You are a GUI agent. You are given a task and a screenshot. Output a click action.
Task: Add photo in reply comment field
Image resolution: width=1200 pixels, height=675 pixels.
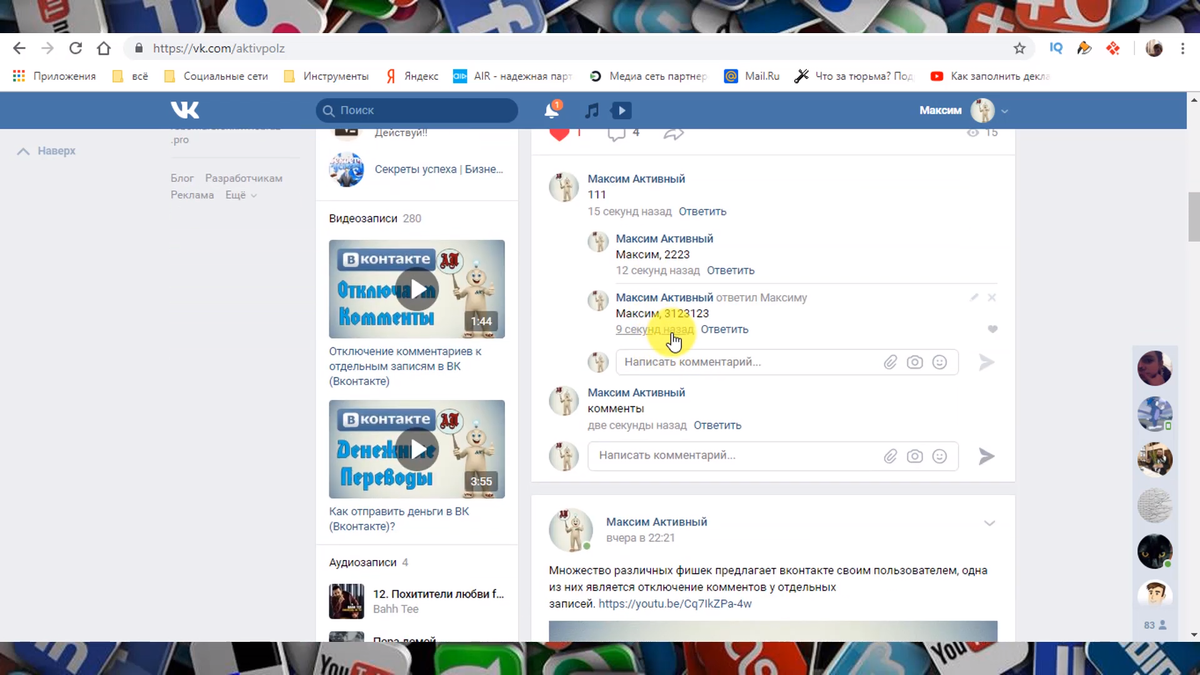915,362
